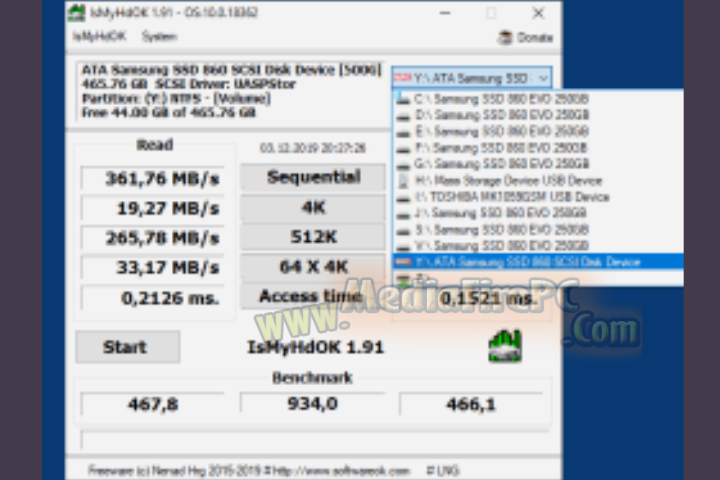Image resolution: width=720 pixels, height=480 pixels.
Task: Close the IsMyHdOK window
Action: click(x=538, y=13)
